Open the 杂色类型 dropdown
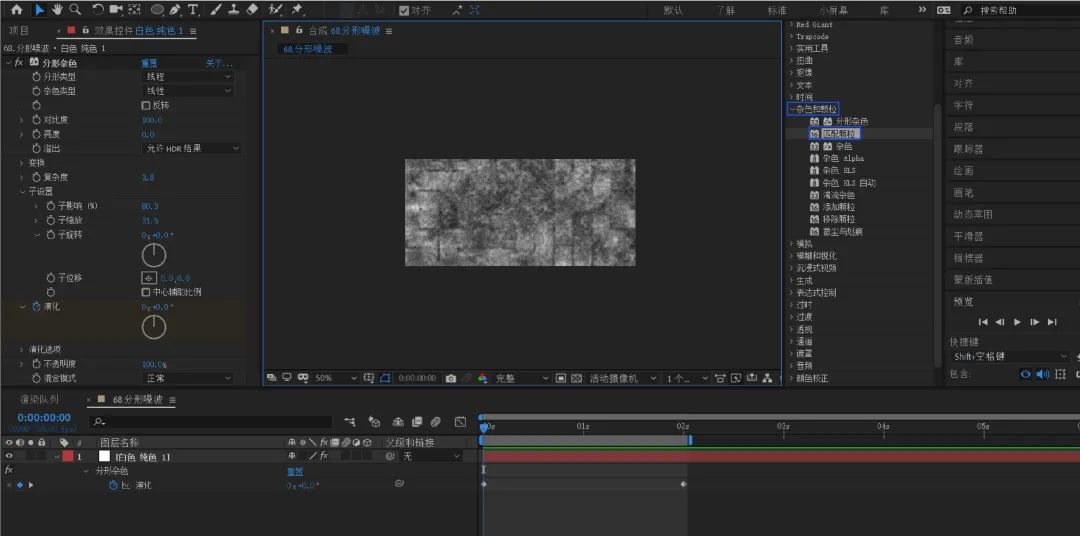Screen dimensions: 1080x536 click(187, 91)
